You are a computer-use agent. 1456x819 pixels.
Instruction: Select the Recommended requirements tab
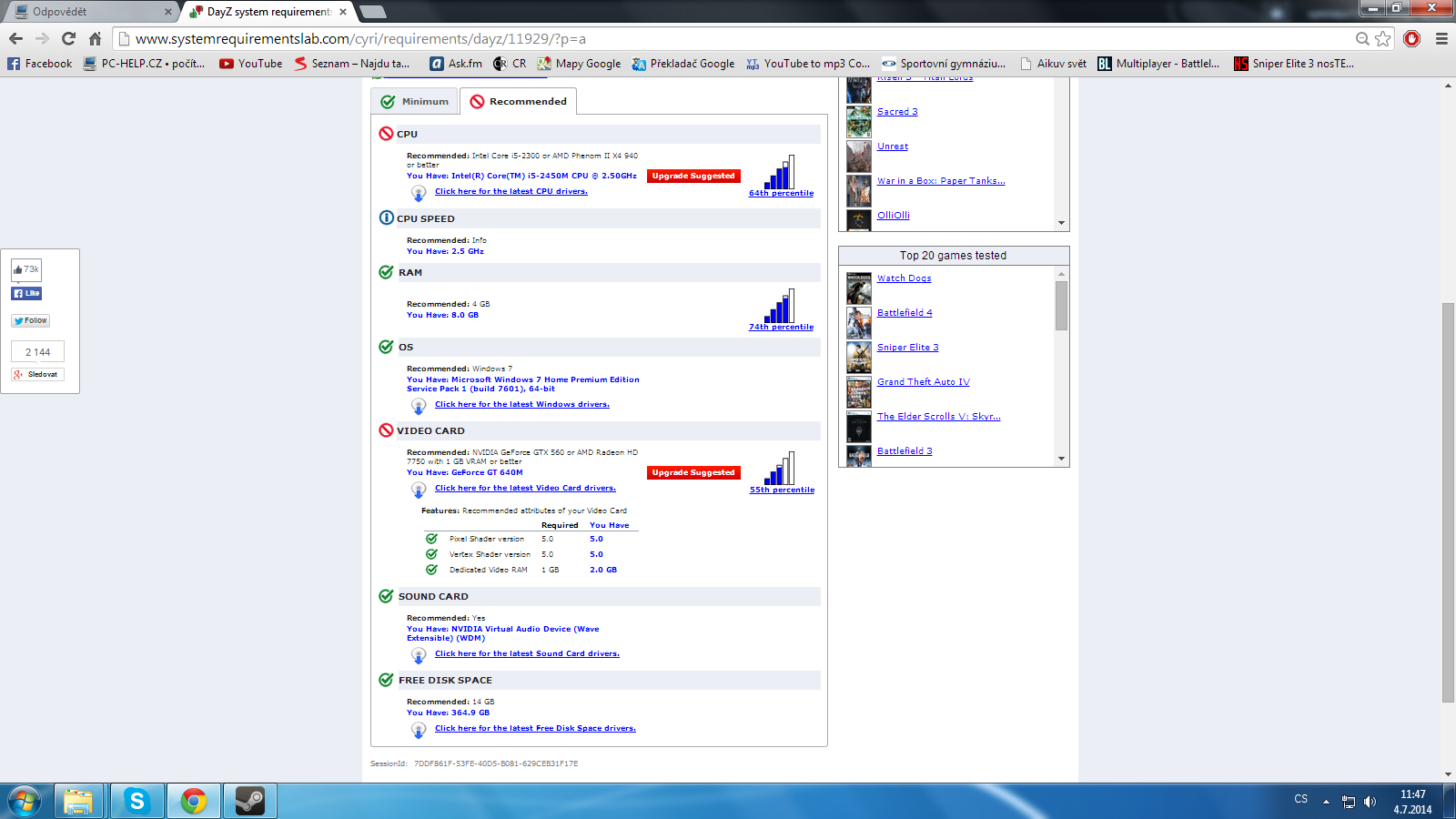518,102
